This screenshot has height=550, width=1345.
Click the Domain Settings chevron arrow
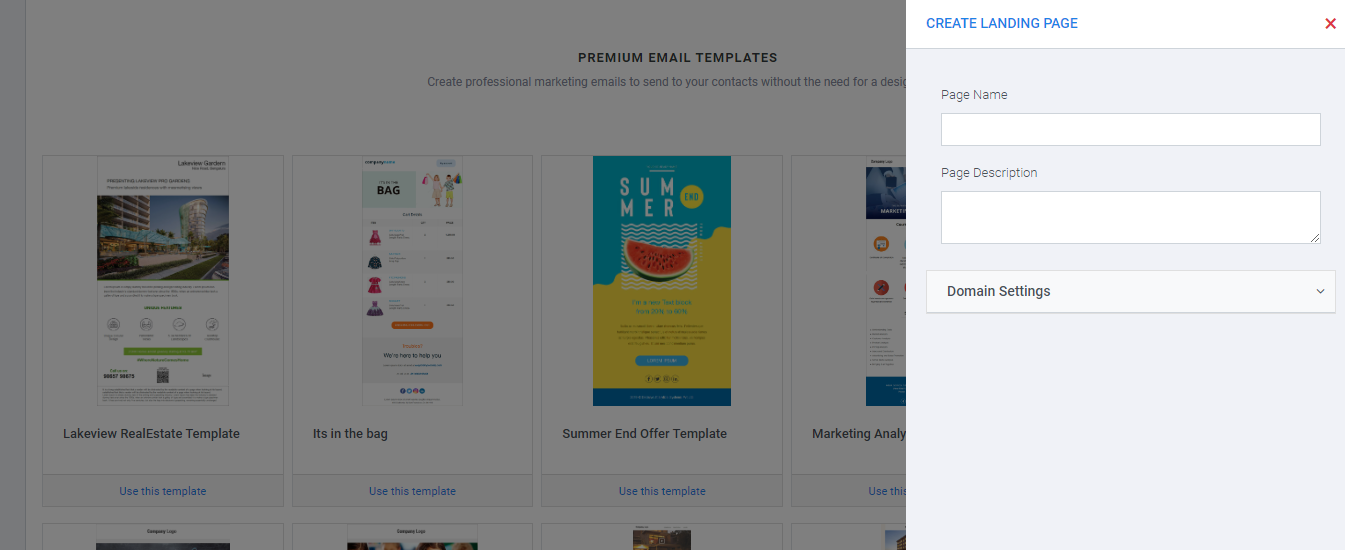[1320, 292]
